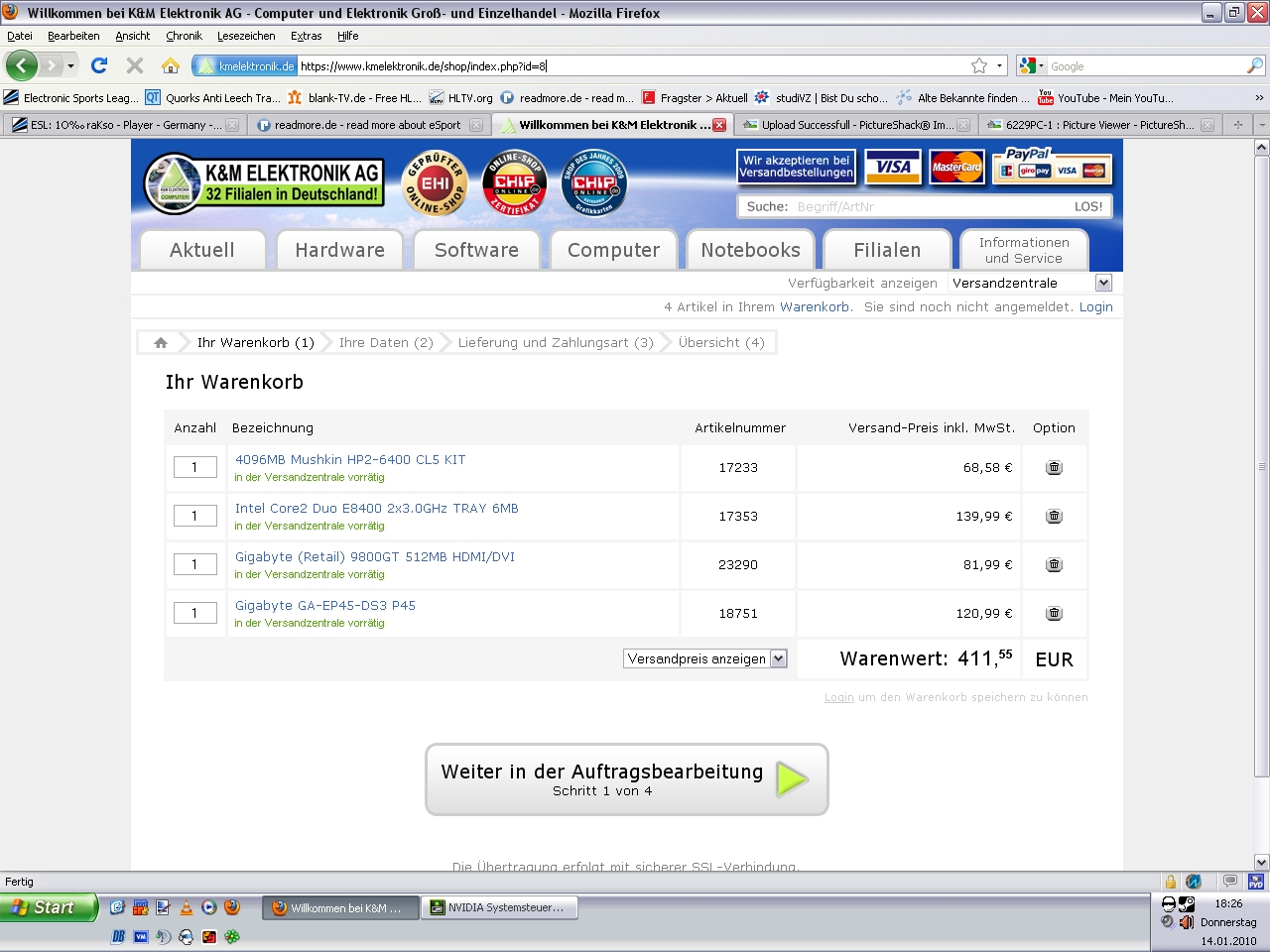Open the HLTV.org bookmark
Image resolution: width=1270 pixels, height=952 pixels.
[461, 97]
